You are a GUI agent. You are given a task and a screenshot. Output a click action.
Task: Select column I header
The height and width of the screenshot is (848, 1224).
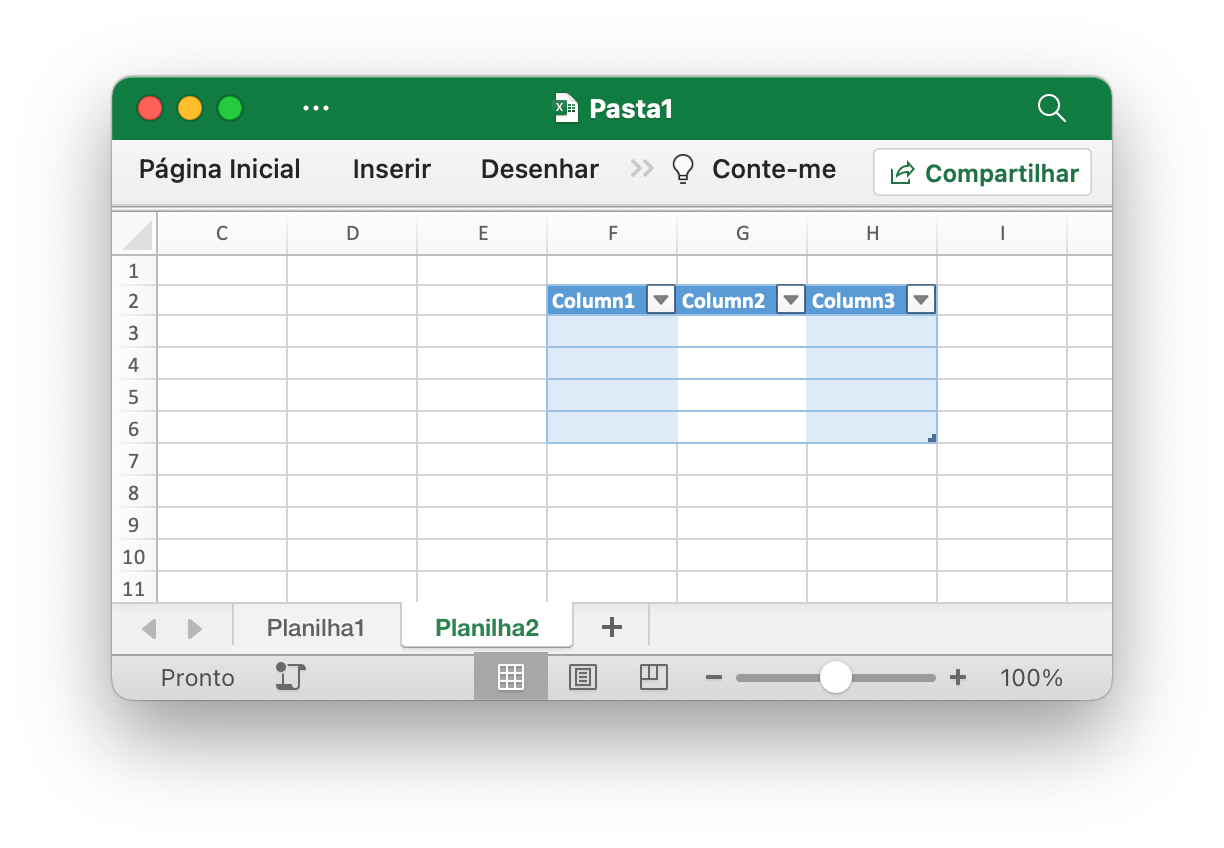(1002, 234)
